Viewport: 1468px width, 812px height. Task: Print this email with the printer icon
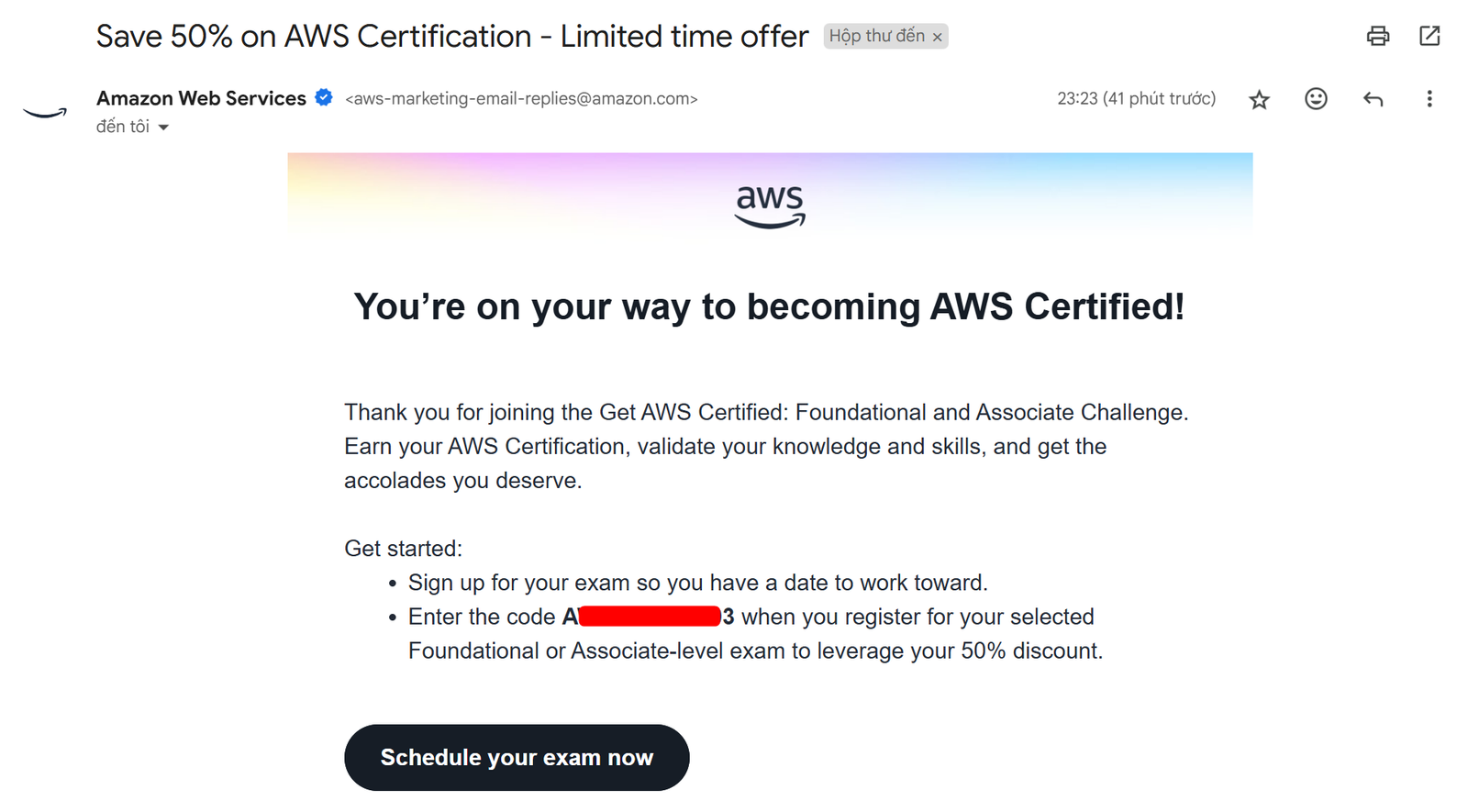(1377, 36)
